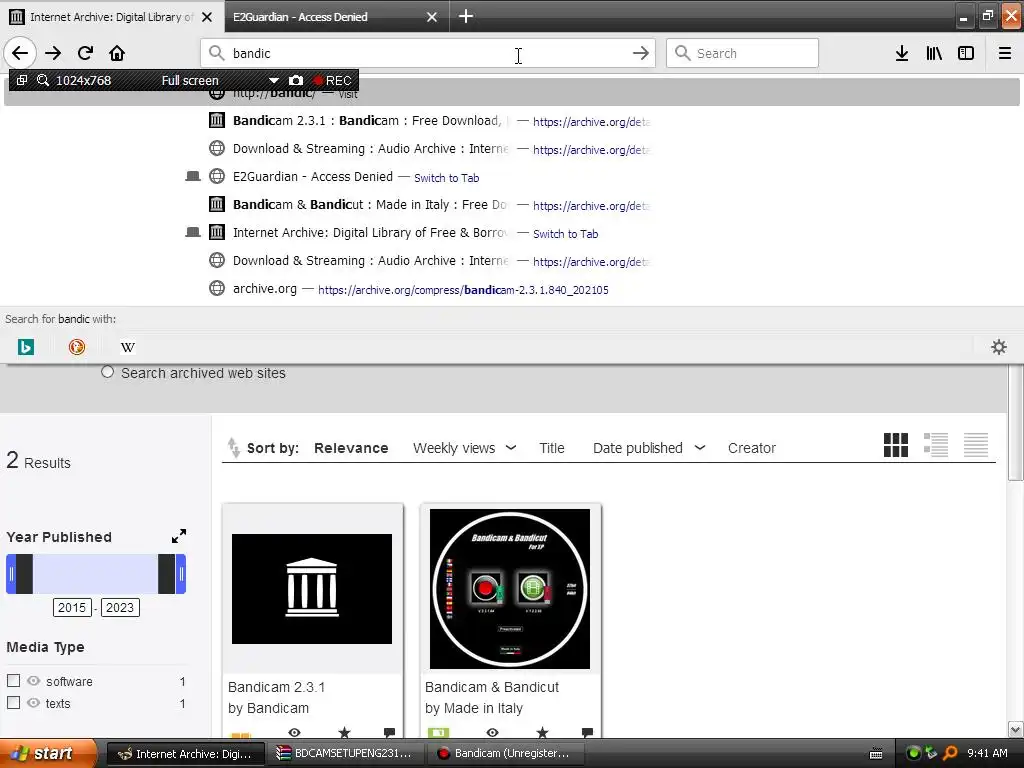Image resolution: width=1024 pixels, height=768 pixels.
Task: Switch results to extended list view
Action: coord(936,445)
